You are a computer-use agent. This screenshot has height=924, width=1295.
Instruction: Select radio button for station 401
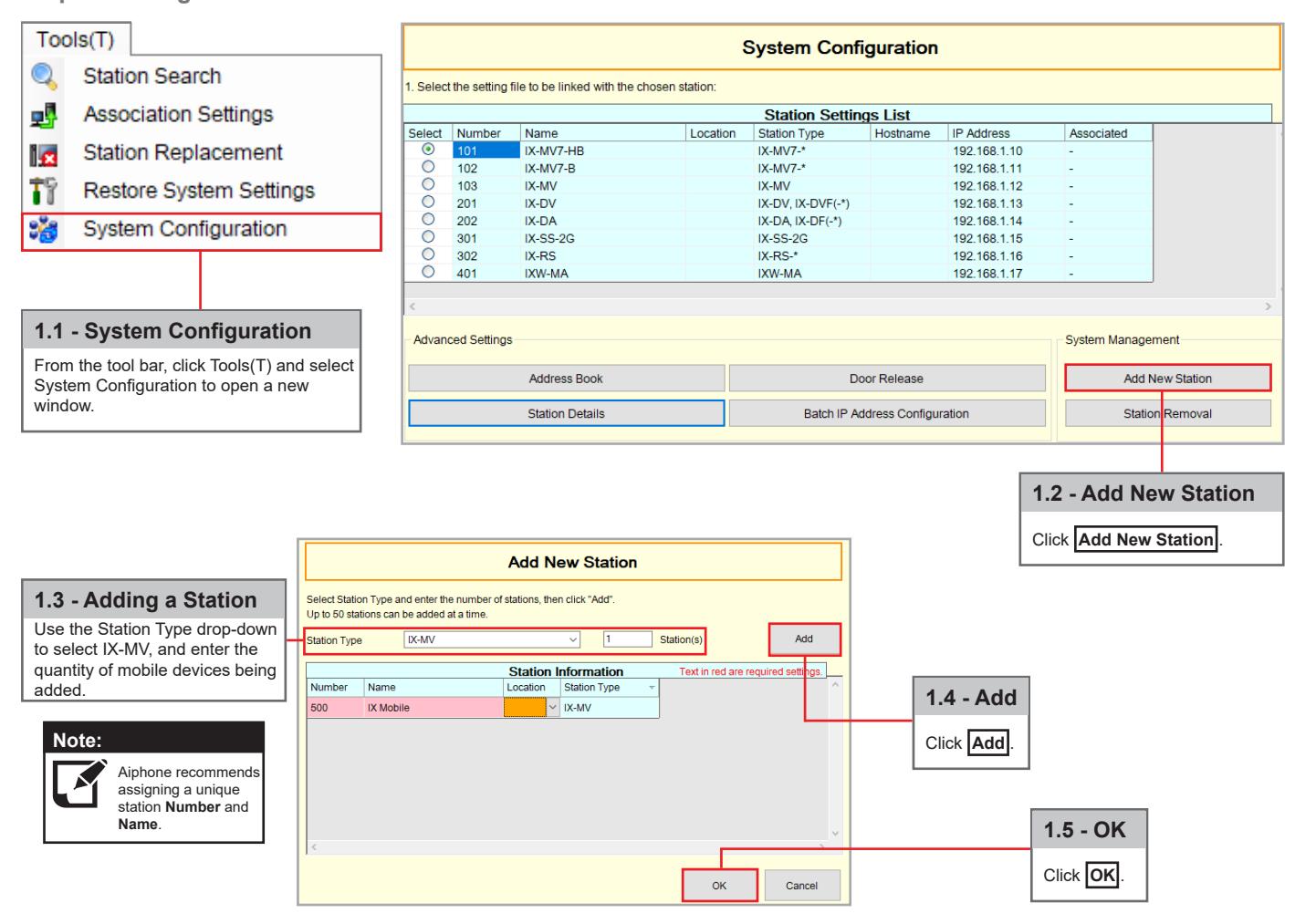427,272
